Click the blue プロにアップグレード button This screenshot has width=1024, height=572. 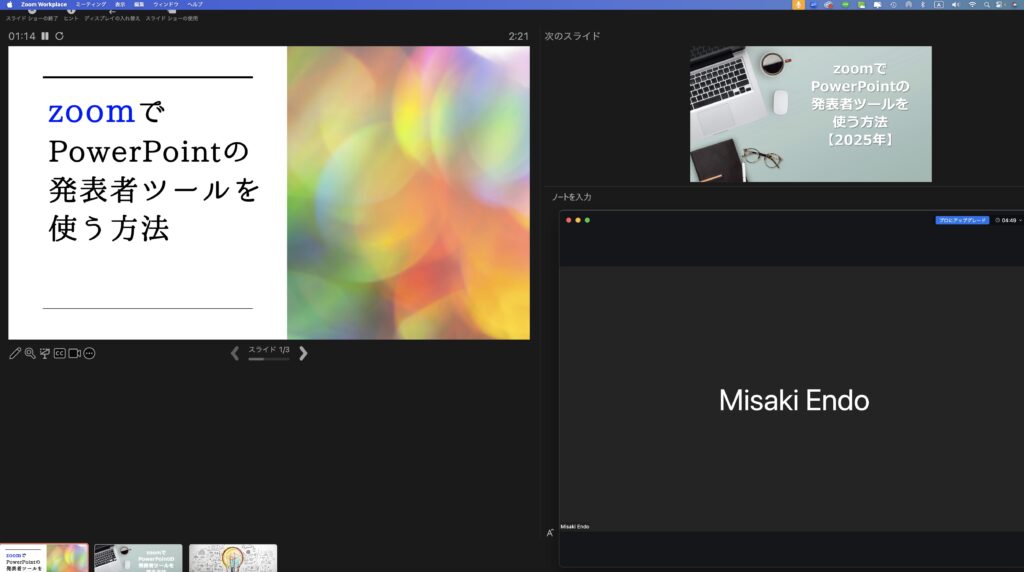click(x=961, y=220)
